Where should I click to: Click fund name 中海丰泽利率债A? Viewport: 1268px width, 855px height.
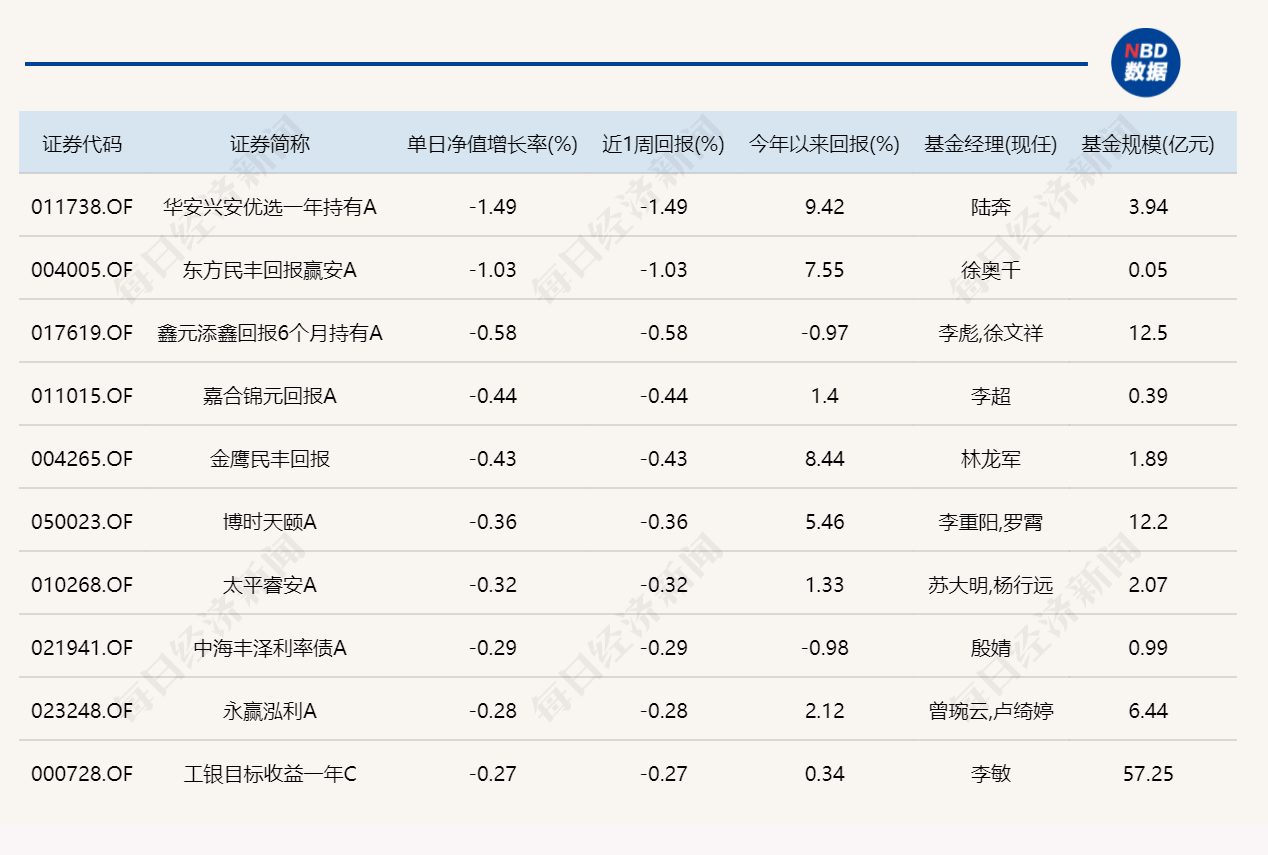click(x=270, y=648)
